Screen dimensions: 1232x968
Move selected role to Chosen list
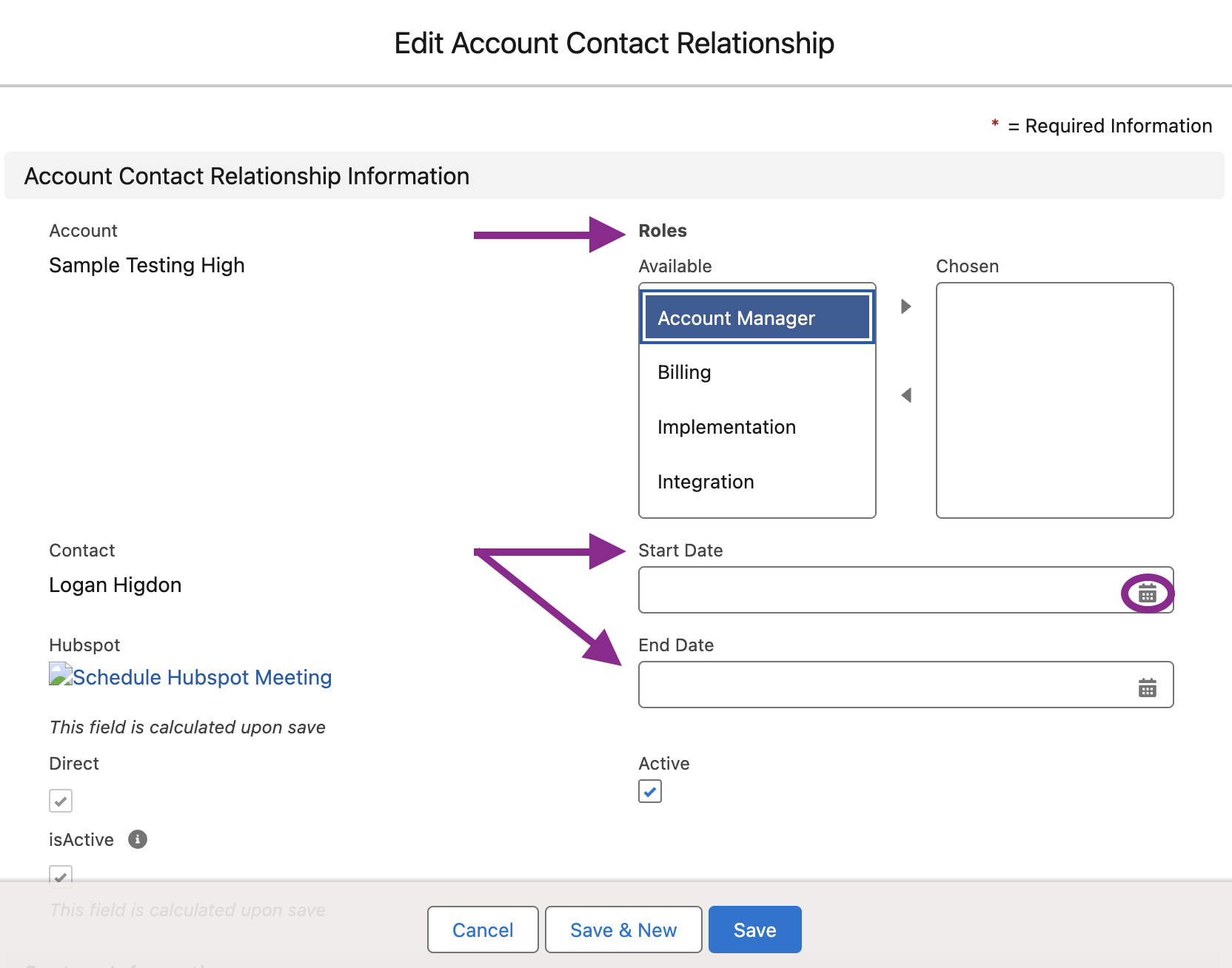(905, 306)
